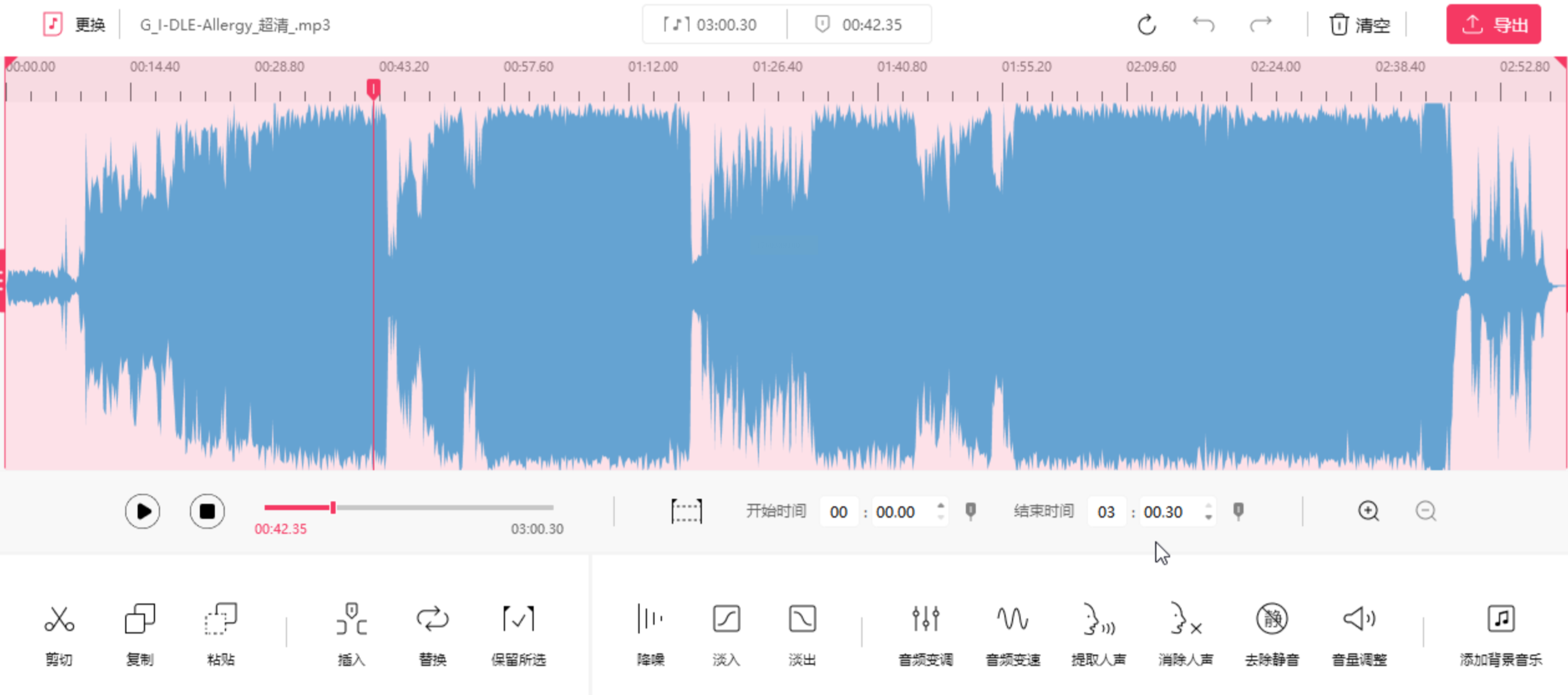Screen dimensions: 1568x695
Task: Click the playback progress slider handle
Action: (333, 508)
